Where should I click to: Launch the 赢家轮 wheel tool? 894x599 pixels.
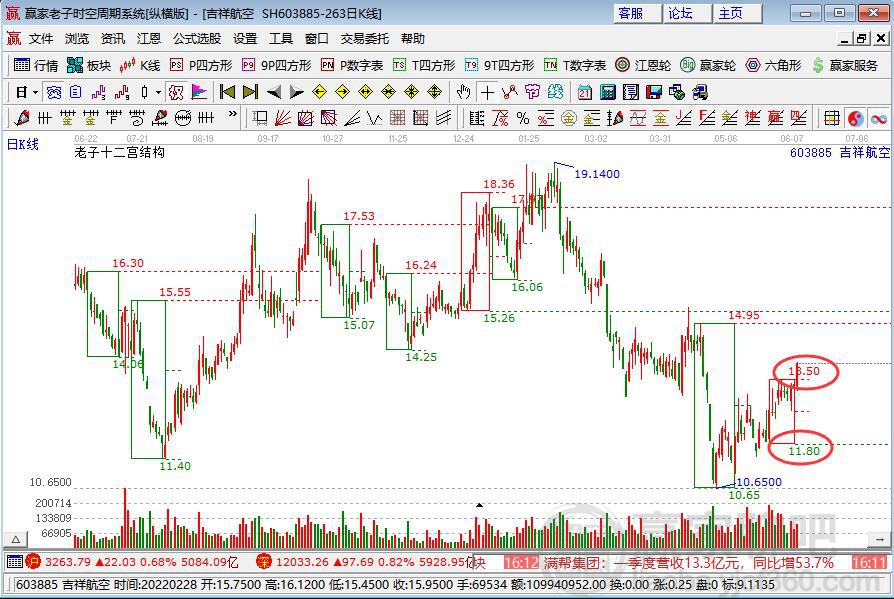pyautogui.click(x=708, y=66)
